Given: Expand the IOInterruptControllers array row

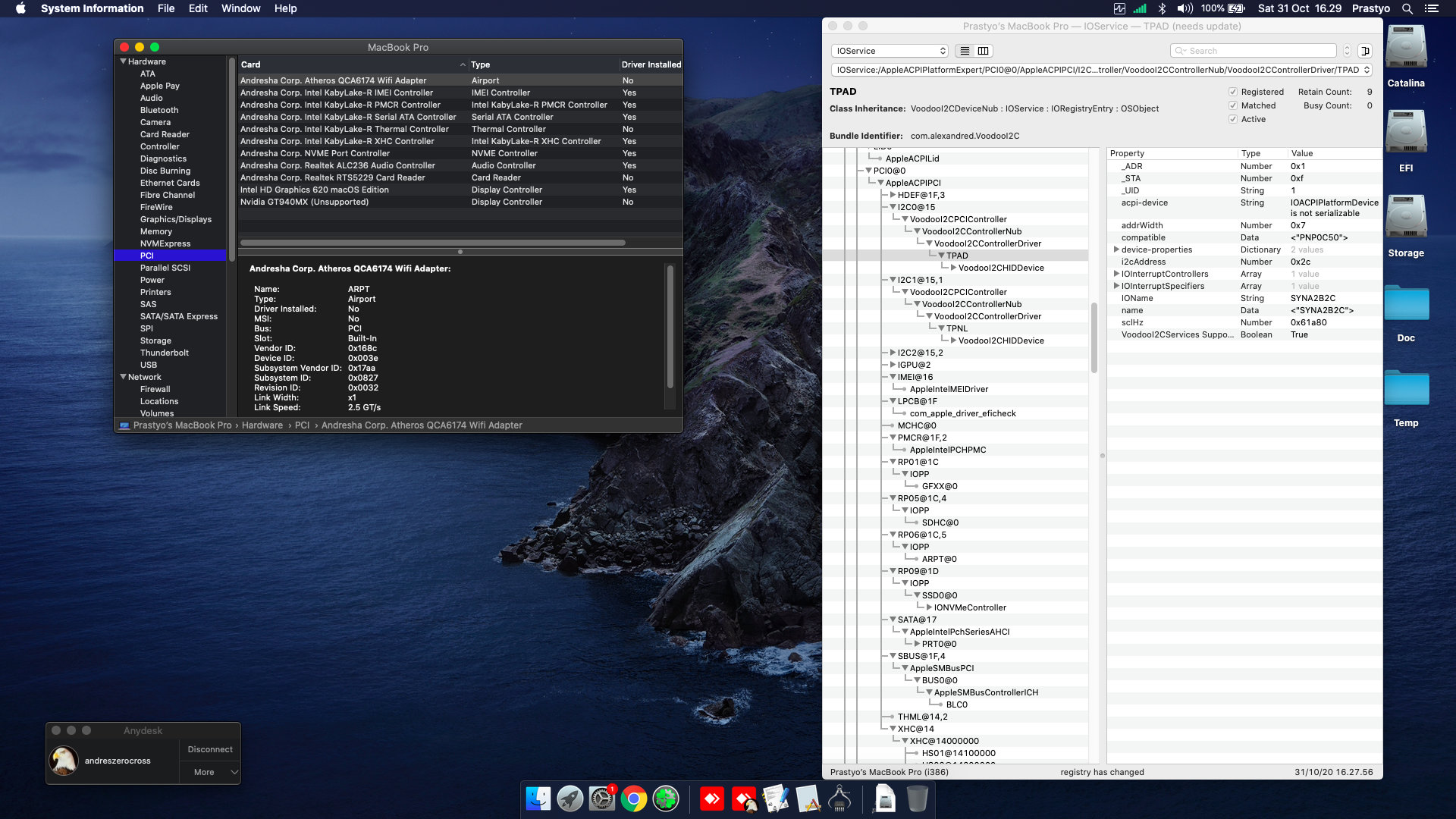Looking at the screenshot, I should (1116, 274).
